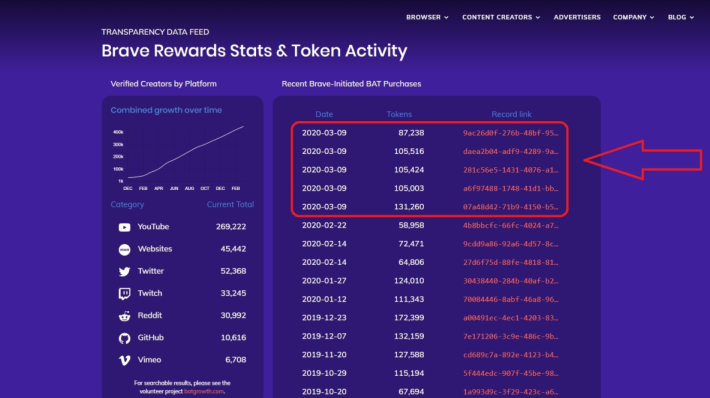Click the Twitter bird icon
This screenshot has height=398, width=710.
coord(125,271)
